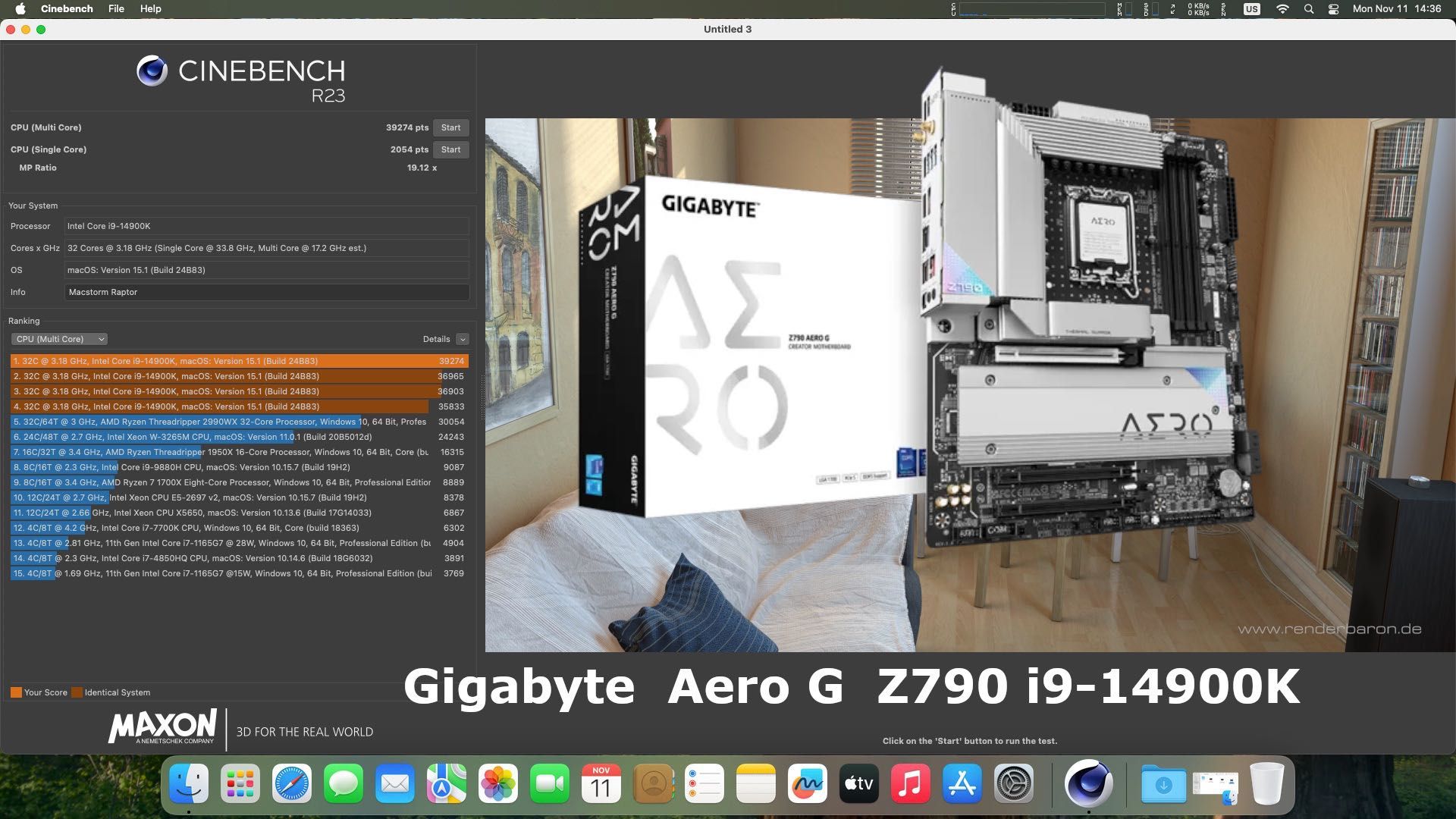Click the Cinebench icon in the Dock
Image resolution: width=1456 pixels, height=819 pixels.
(x=1088, y=783)
